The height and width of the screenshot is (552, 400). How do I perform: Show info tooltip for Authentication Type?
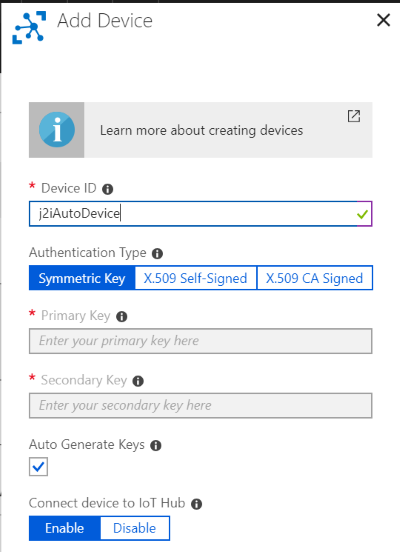(x=157, y=253)
